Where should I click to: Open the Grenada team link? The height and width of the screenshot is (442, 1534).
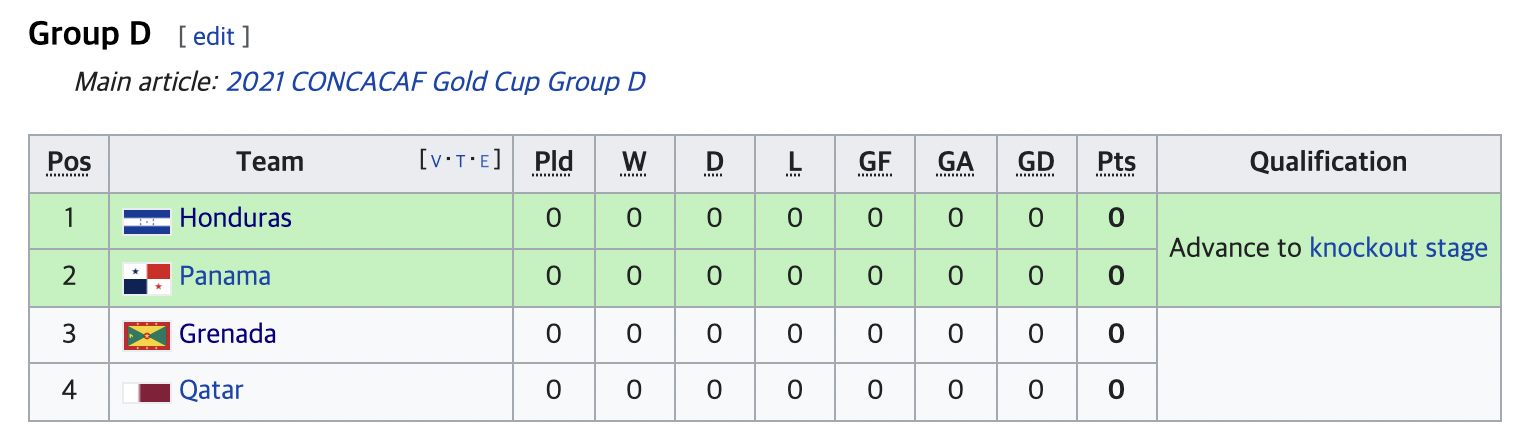tap(228, 333)
